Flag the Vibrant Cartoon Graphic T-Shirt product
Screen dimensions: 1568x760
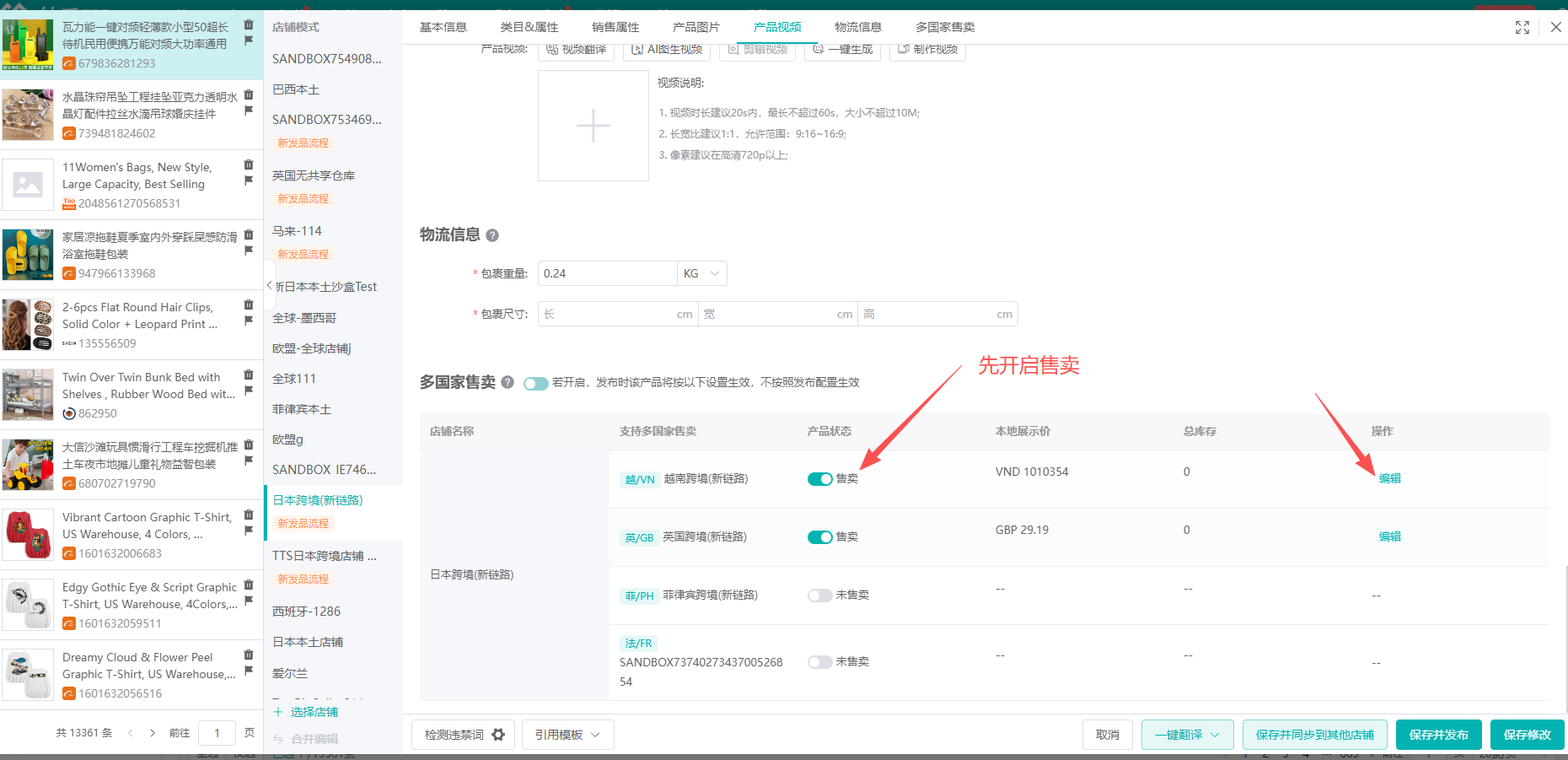point(249,531)
